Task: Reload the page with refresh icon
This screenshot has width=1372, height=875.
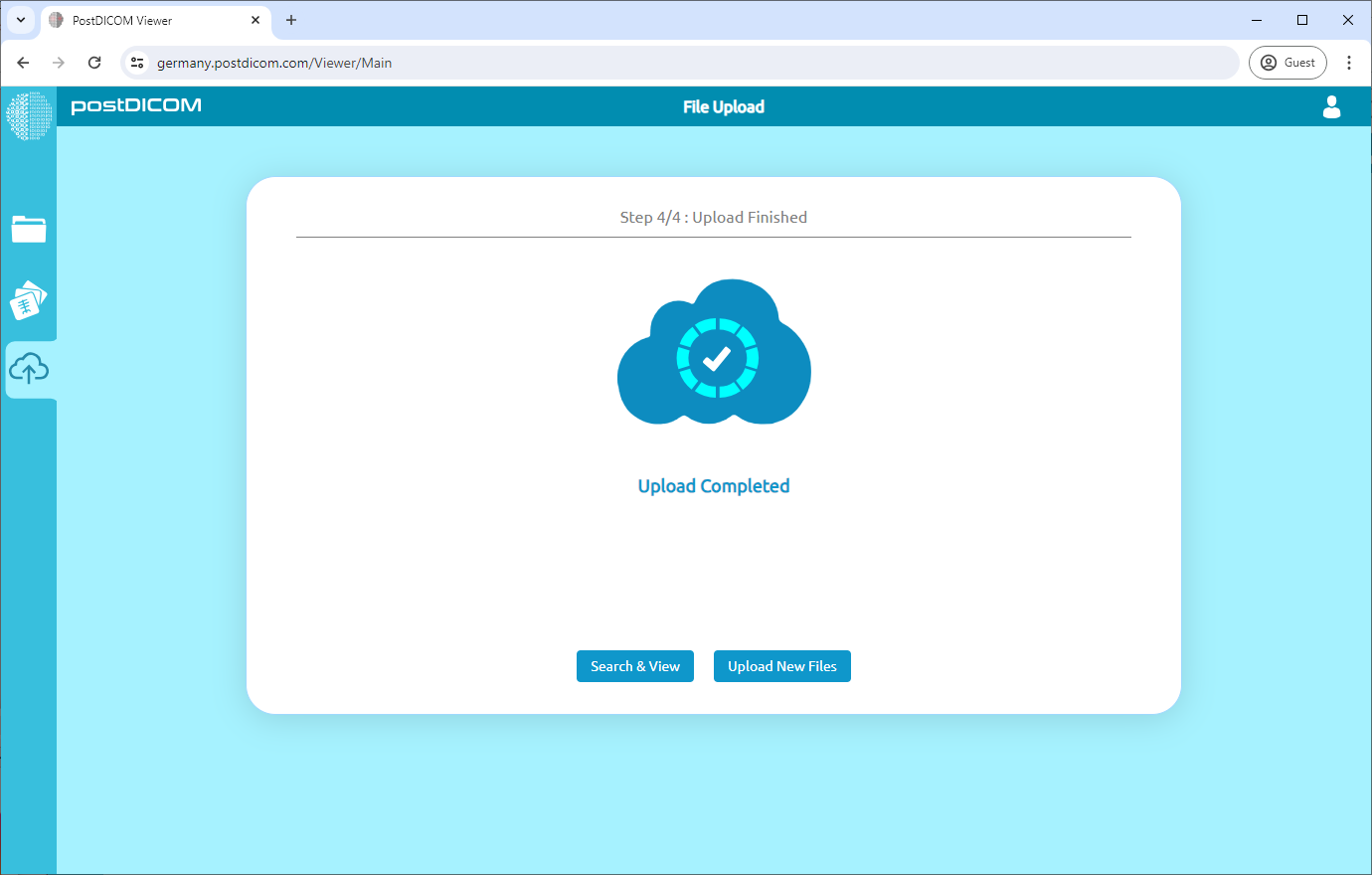Action: (94, 63)
